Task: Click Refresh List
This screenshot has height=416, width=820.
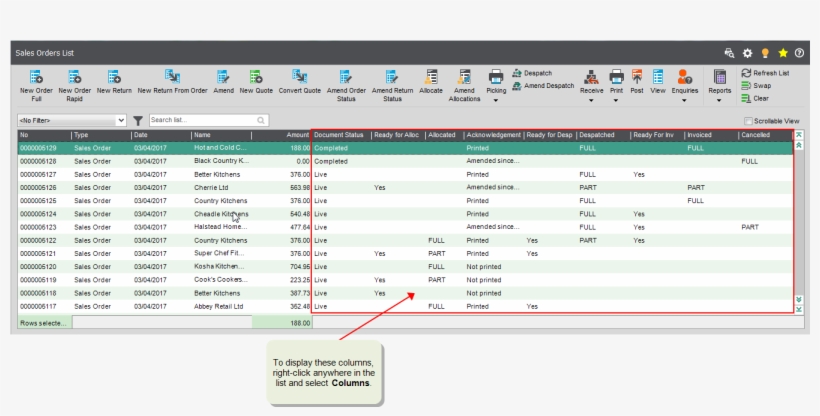Action: click(x=765, y=73)
